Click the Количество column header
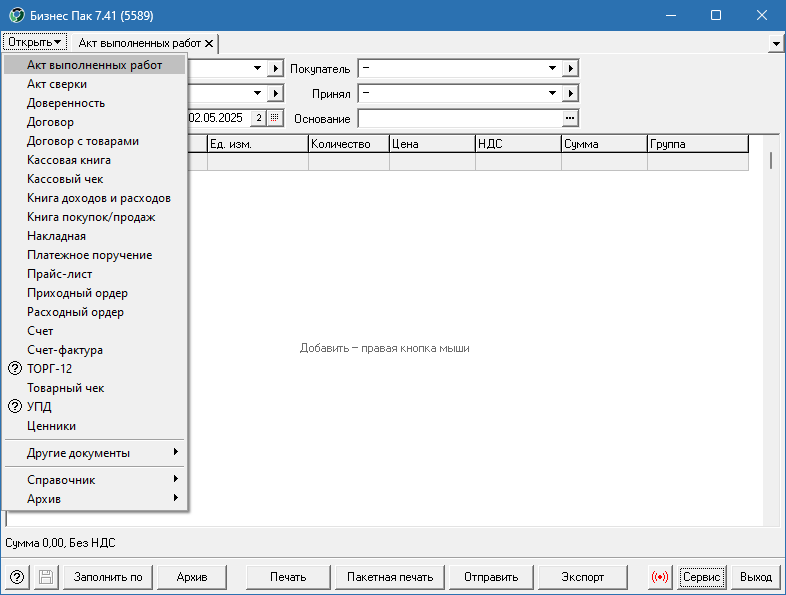786x595 pixels. 348,144
